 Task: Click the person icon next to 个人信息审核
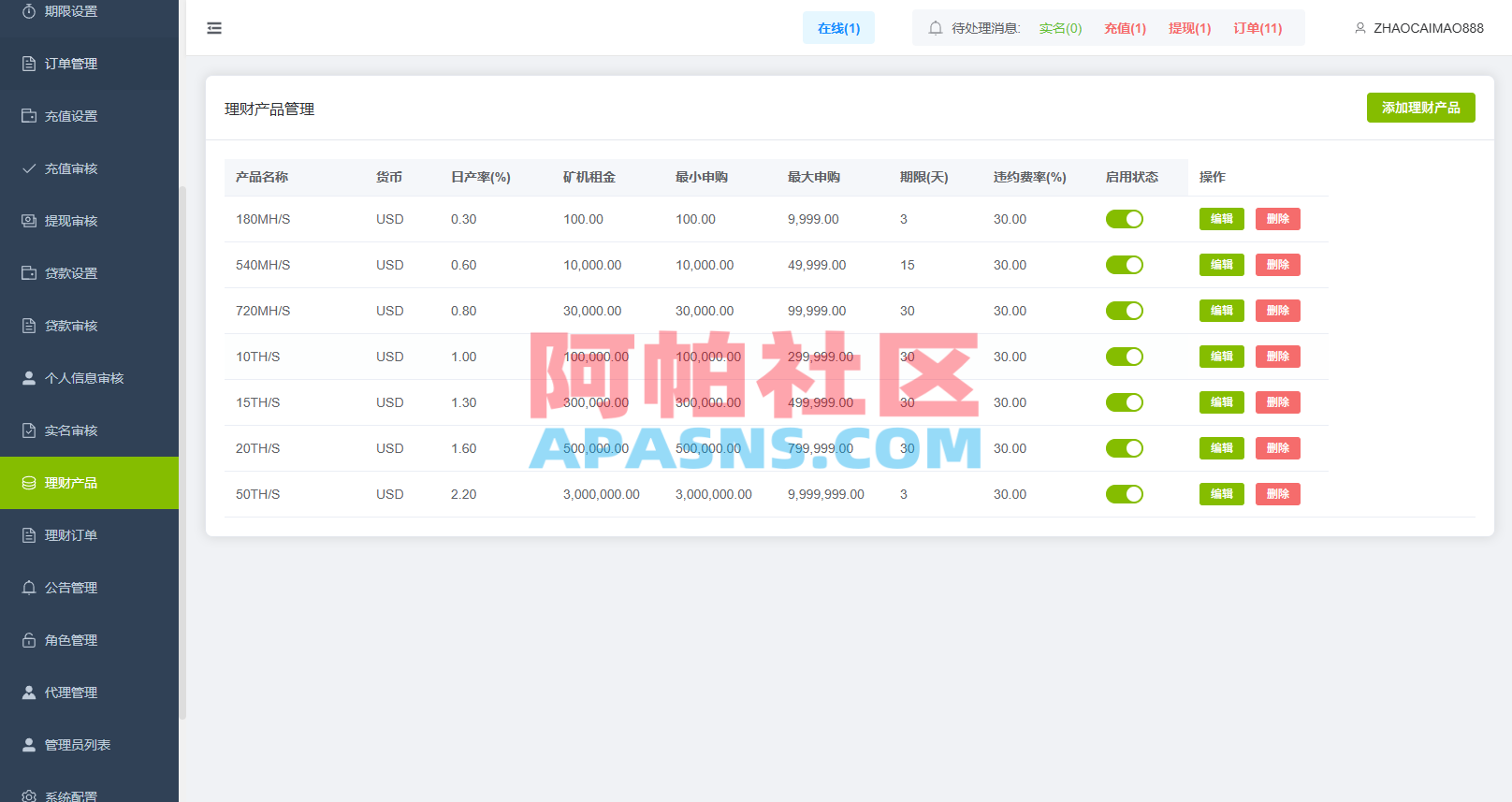(29, 378)
